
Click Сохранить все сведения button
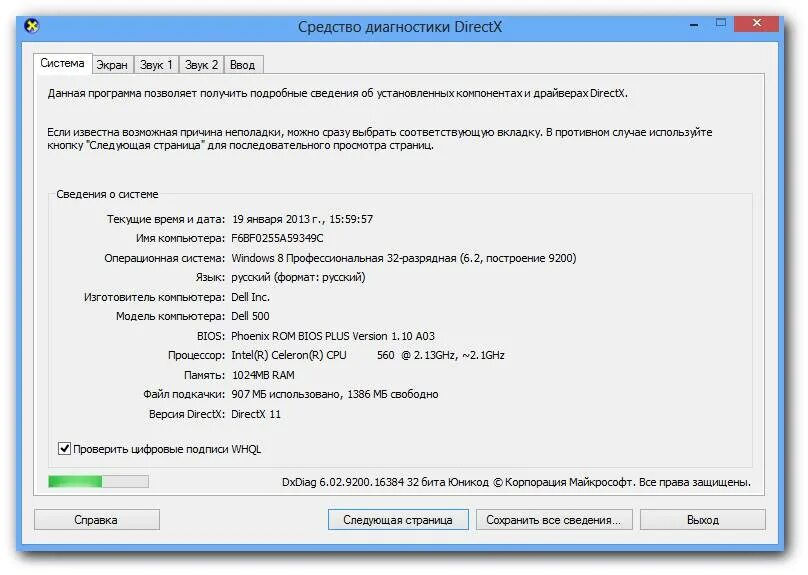tap(553, 520)
